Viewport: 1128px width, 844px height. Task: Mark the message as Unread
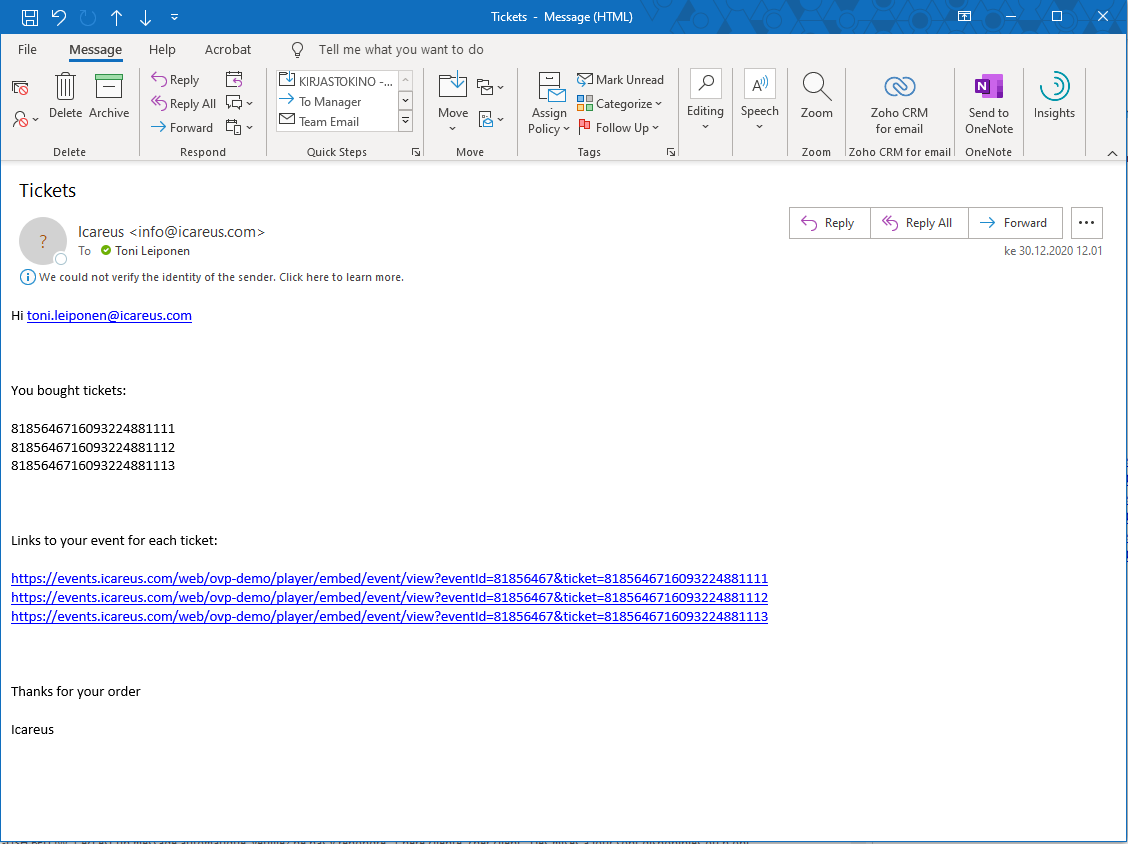[620, 80]
